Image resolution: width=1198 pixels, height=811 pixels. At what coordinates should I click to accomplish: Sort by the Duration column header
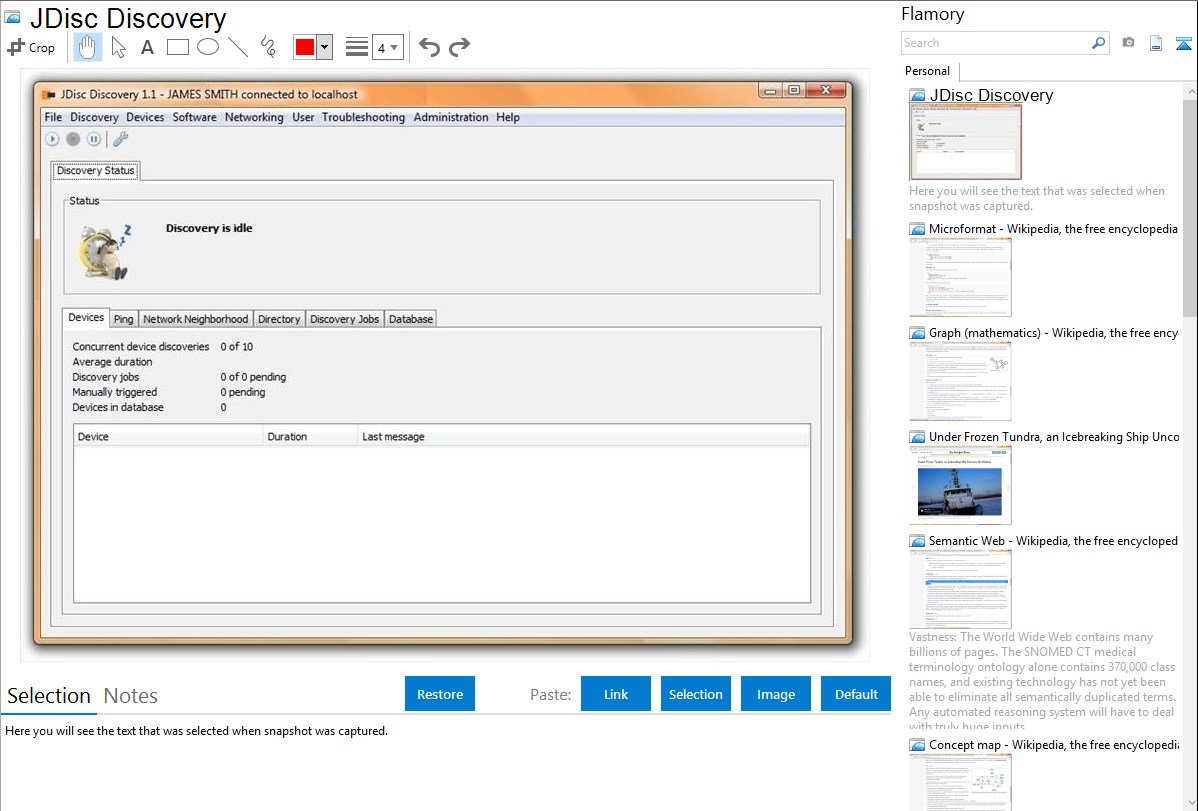click(x=309, y=436)
